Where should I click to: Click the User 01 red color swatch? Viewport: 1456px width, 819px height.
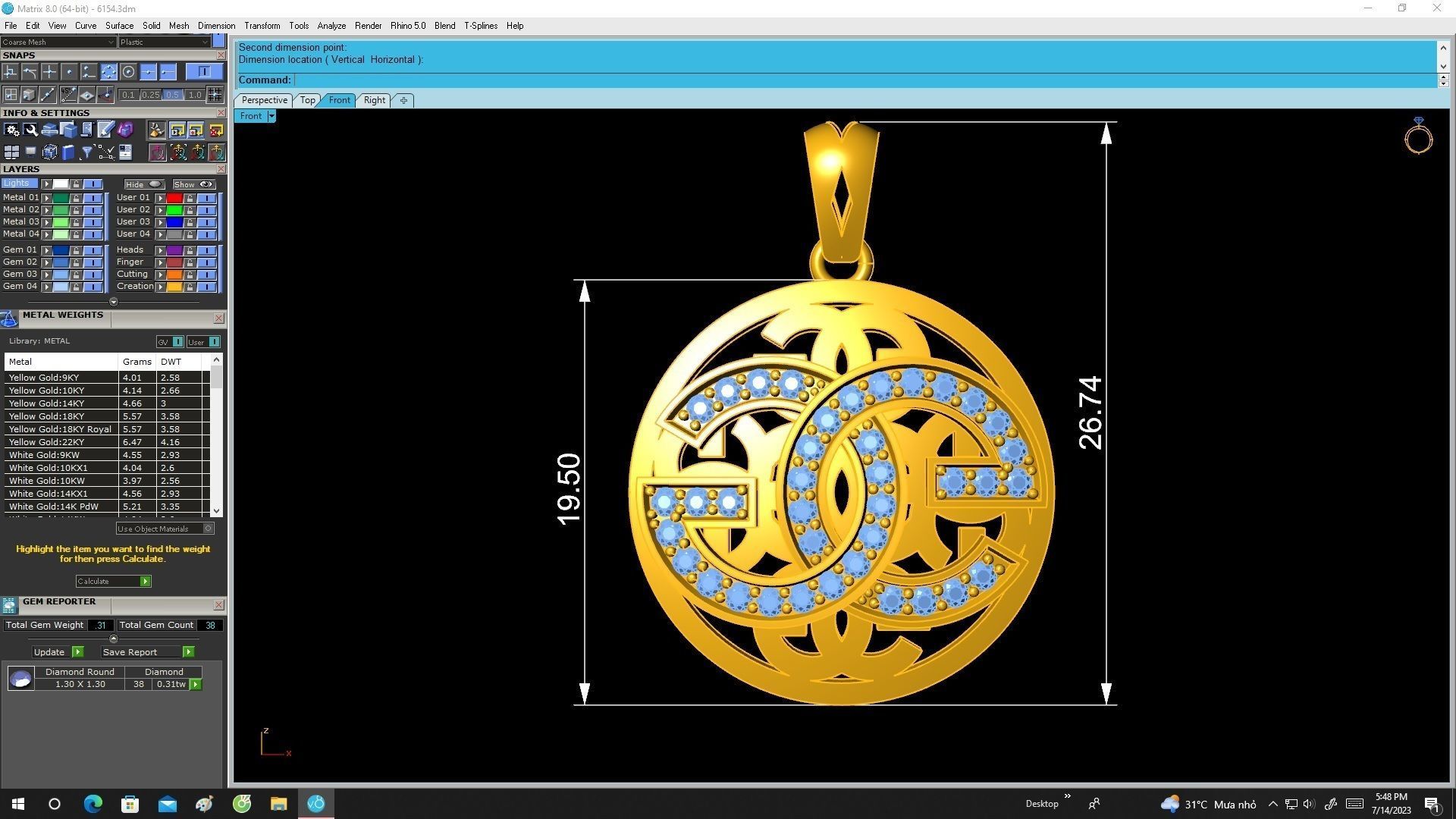174,198
